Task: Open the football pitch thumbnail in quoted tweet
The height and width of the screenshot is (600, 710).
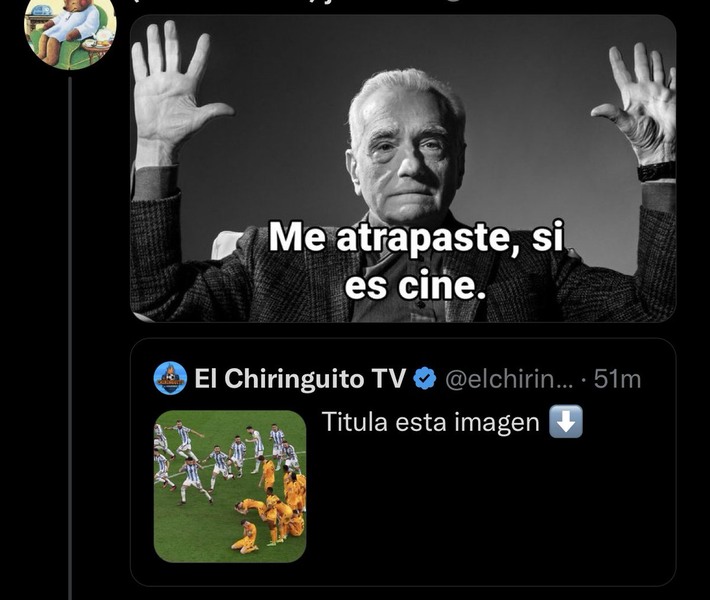Action: (230, 486)
